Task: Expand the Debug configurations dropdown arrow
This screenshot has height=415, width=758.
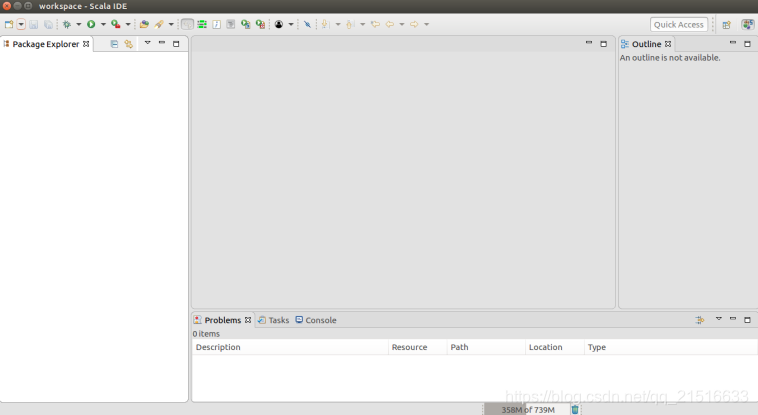Action: (78, 24)
